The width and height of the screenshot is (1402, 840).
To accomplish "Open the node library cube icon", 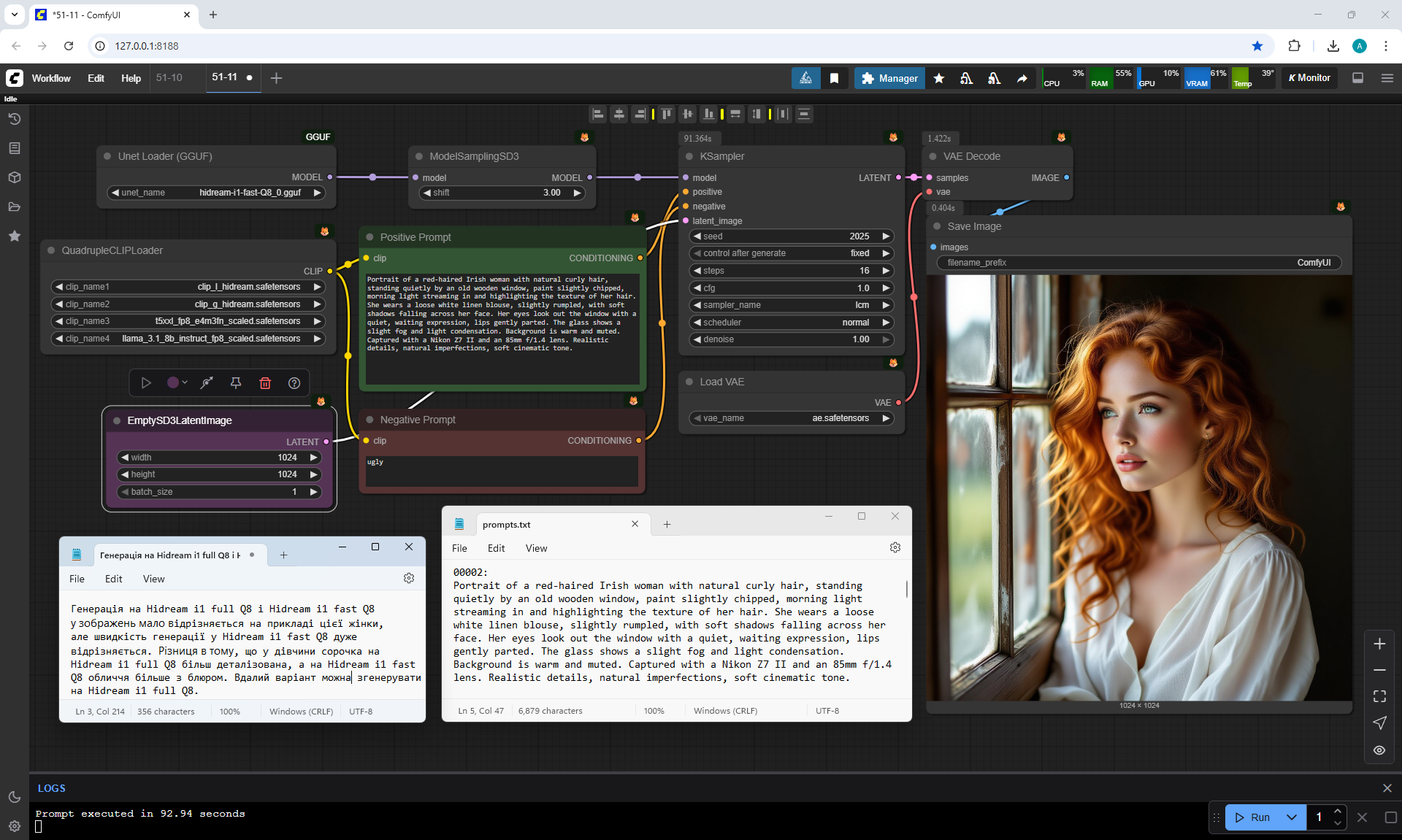I will 14,177.
